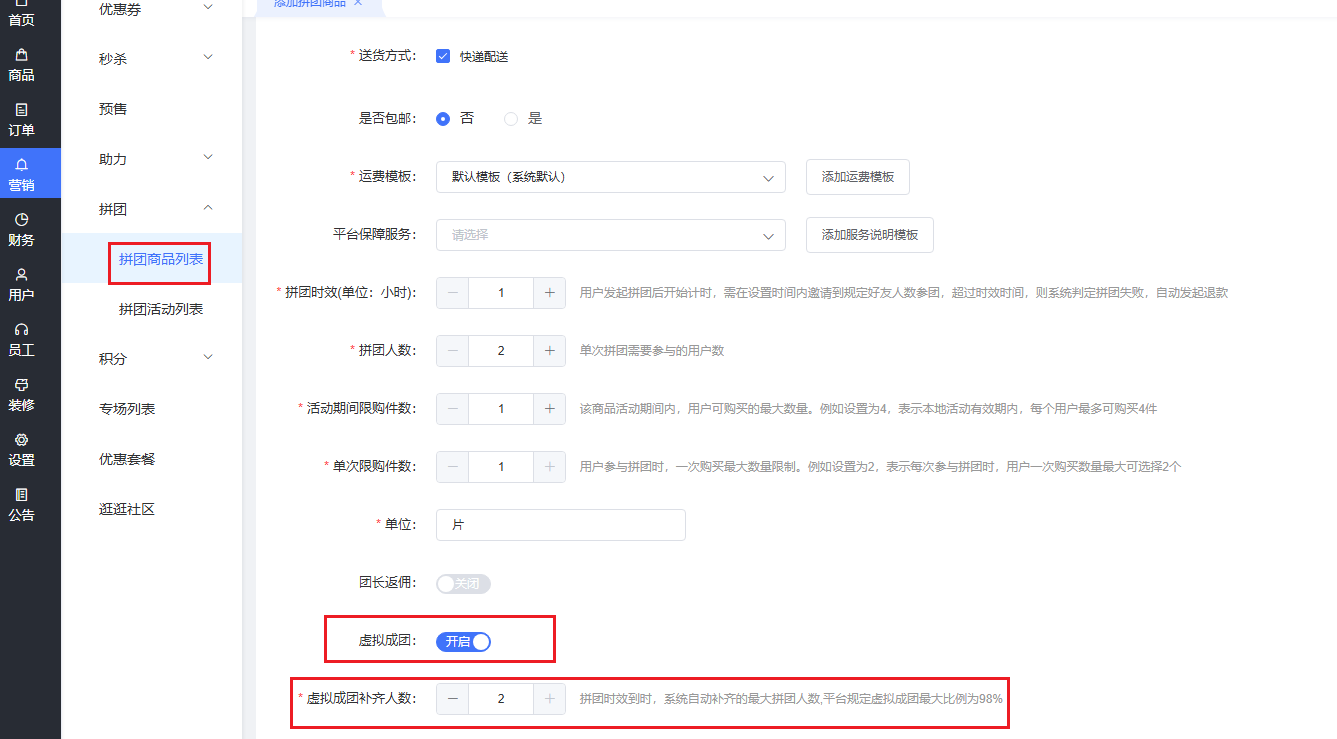Decrease 拼团人数 with the minus button
The image size is (1337, 739).
pos(452,351)
